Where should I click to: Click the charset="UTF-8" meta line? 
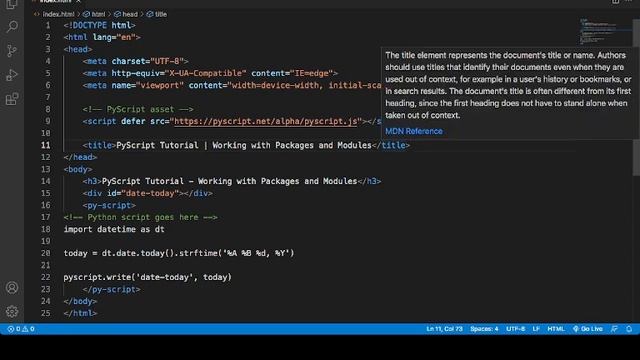135,61
